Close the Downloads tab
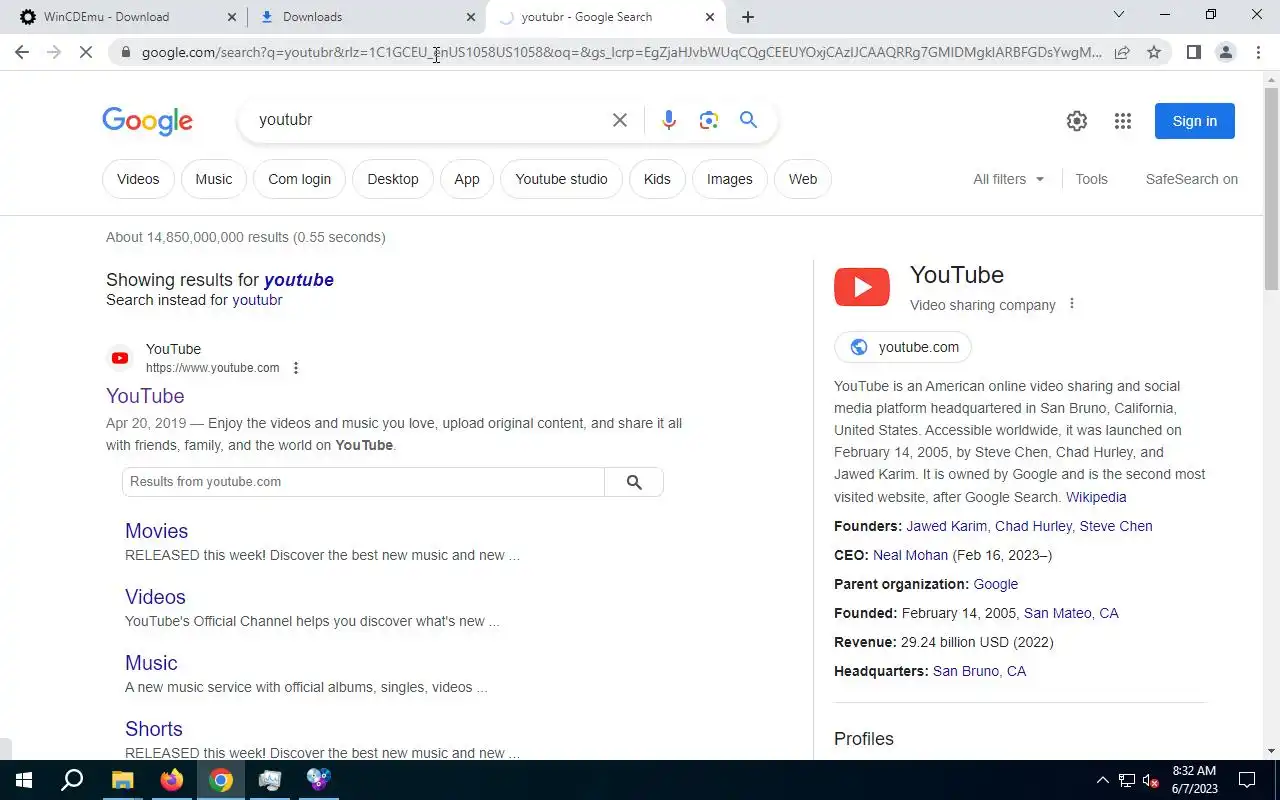The image size is (1280, 800). click(471, 17)
